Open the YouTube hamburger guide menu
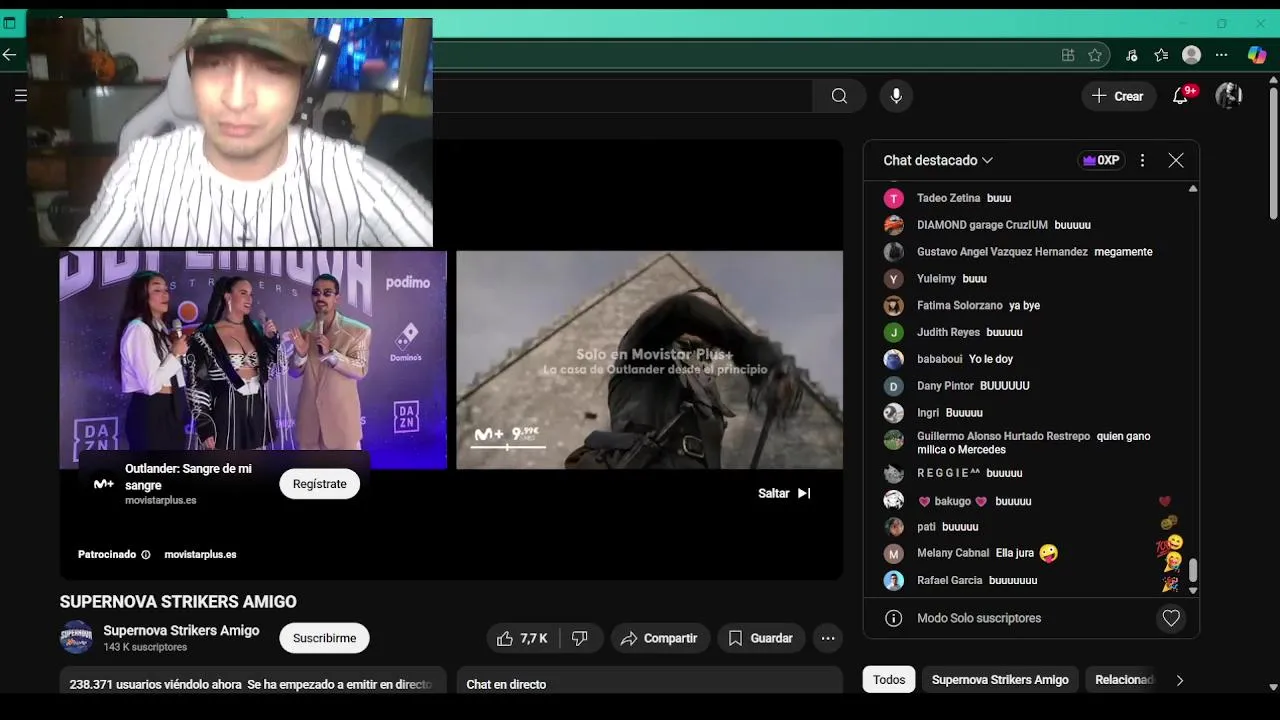The width and height of the screenshot is (1280, 720). click(x=20, y=96)
